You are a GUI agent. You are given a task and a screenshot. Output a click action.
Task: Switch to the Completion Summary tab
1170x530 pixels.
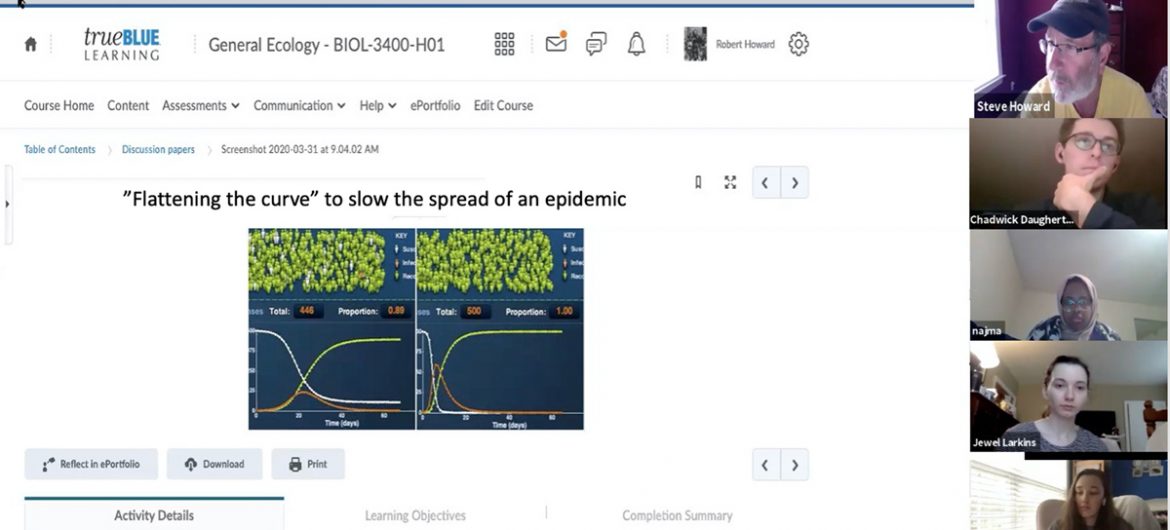click(677, 515)
